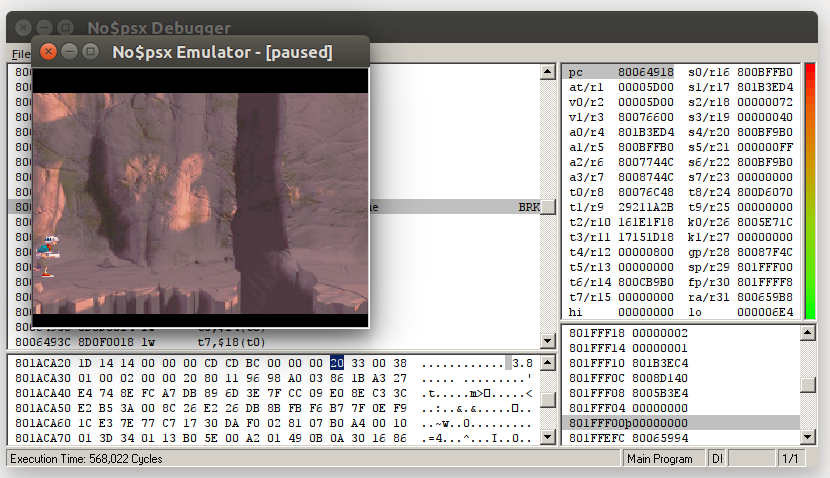Select stack entry 801FFEFC 80065994
The width and height of the screenshot is (830, 478).
[628, 438]
